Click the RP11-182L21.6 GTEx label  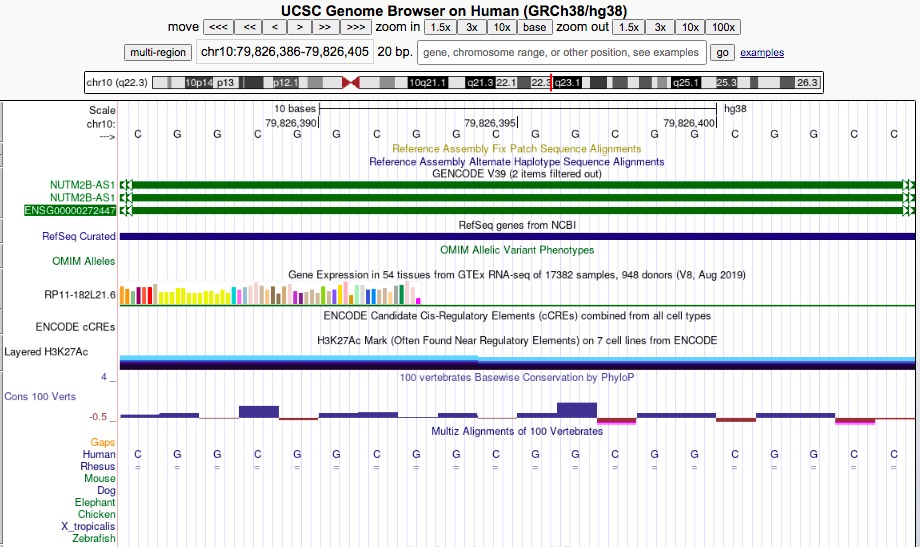(80, 295)
